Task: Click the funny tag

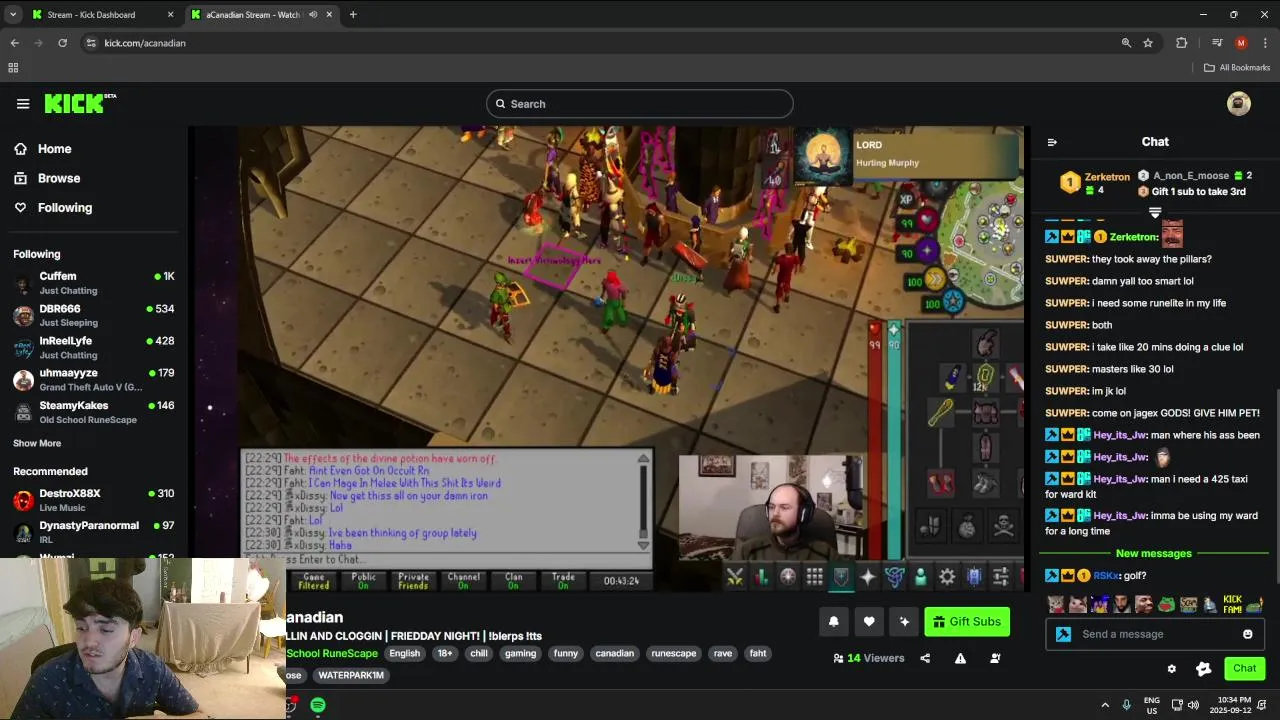Action: [566, 653]
